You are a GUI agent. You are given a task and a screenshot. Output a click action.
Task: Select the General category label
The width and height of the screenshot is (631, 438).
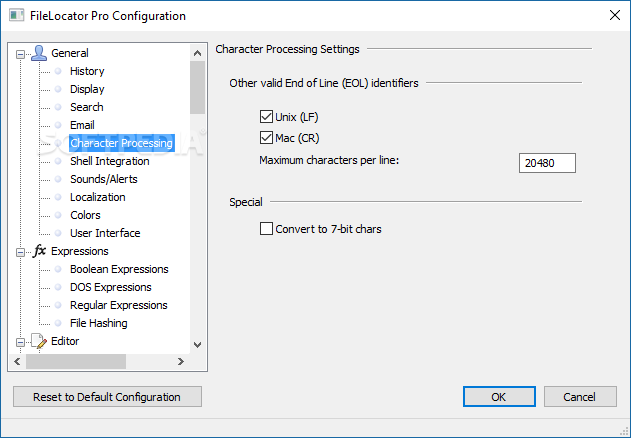coord(70,53)
